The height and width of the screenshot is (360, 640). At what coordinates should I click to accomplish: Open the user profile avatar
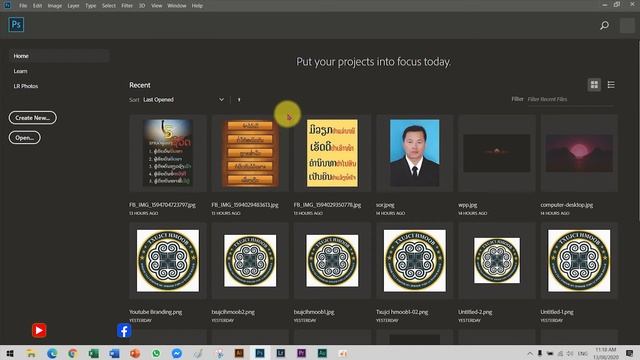tap(627, 26)
